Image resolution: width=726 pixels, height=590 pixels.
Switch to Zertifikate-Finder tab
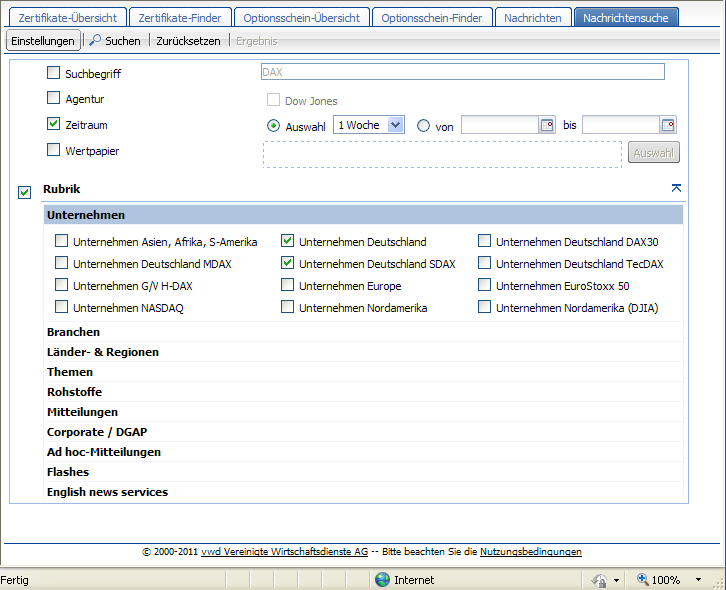(180, 17)
